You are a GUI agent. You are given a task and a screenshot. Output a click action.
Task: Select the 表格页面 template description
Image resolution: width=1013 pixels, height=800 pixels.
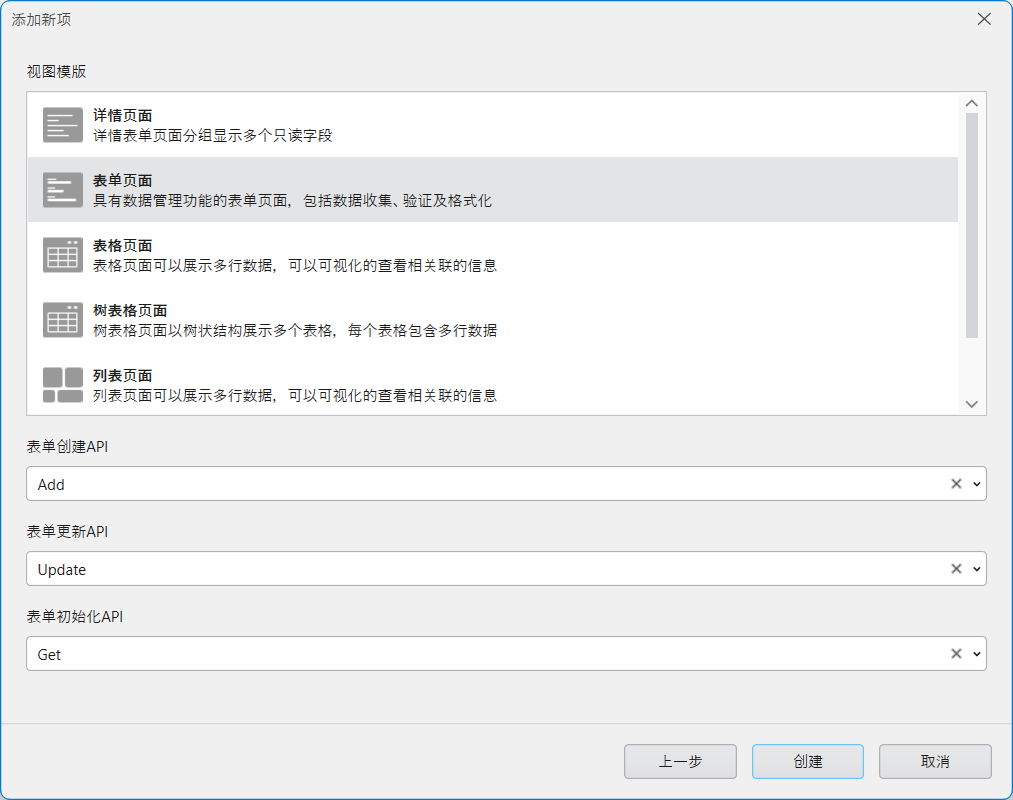click(x=295, y=266)
